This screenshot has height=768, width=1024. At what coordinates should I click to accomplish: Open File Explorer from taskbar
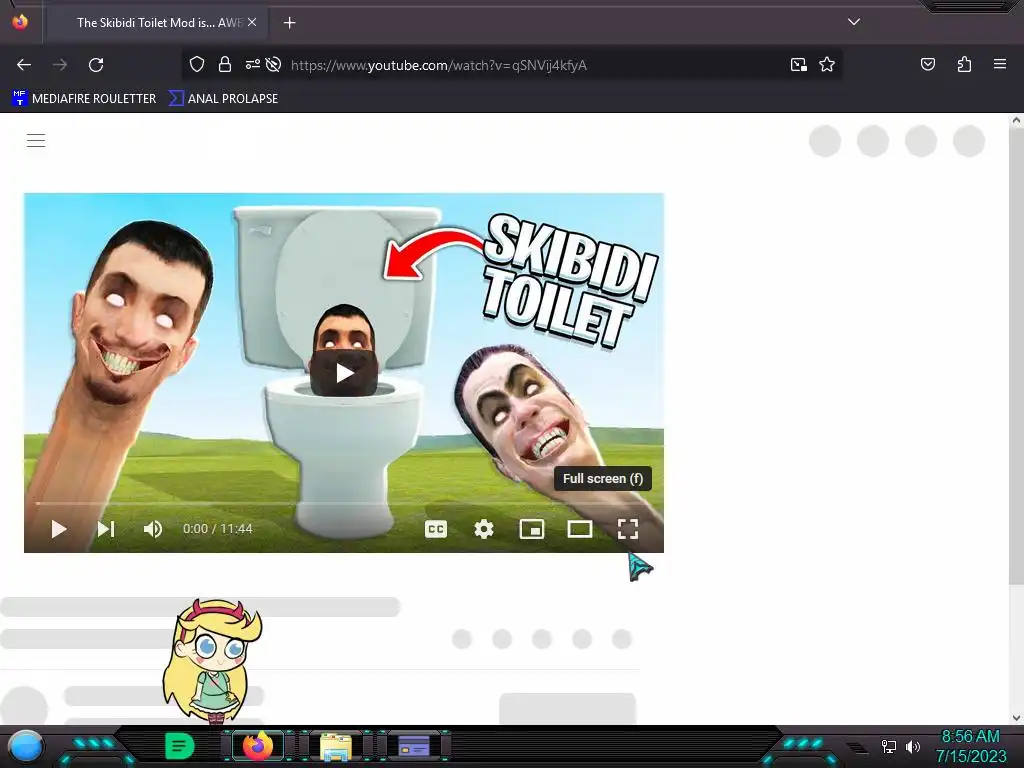coord(336,746)
